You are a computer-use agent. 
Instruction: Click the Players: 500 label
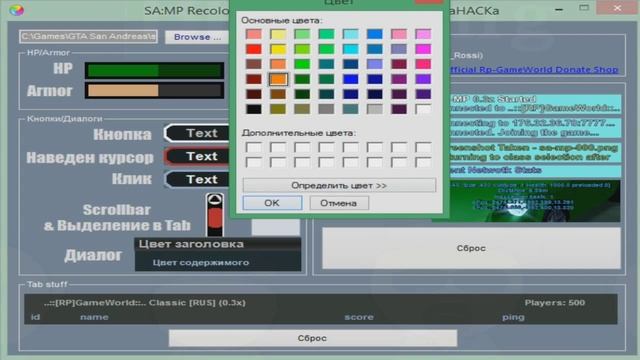[x=555, y=303]
